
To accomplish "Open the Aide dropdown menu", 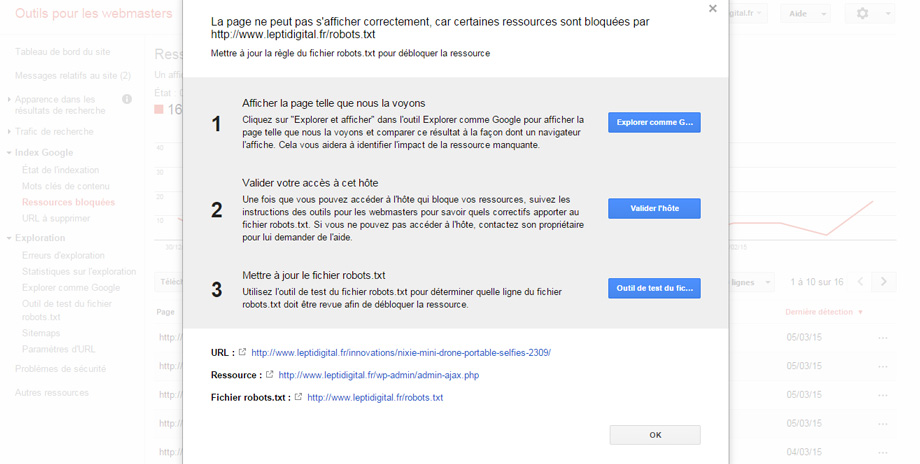I will click(805, 13).
